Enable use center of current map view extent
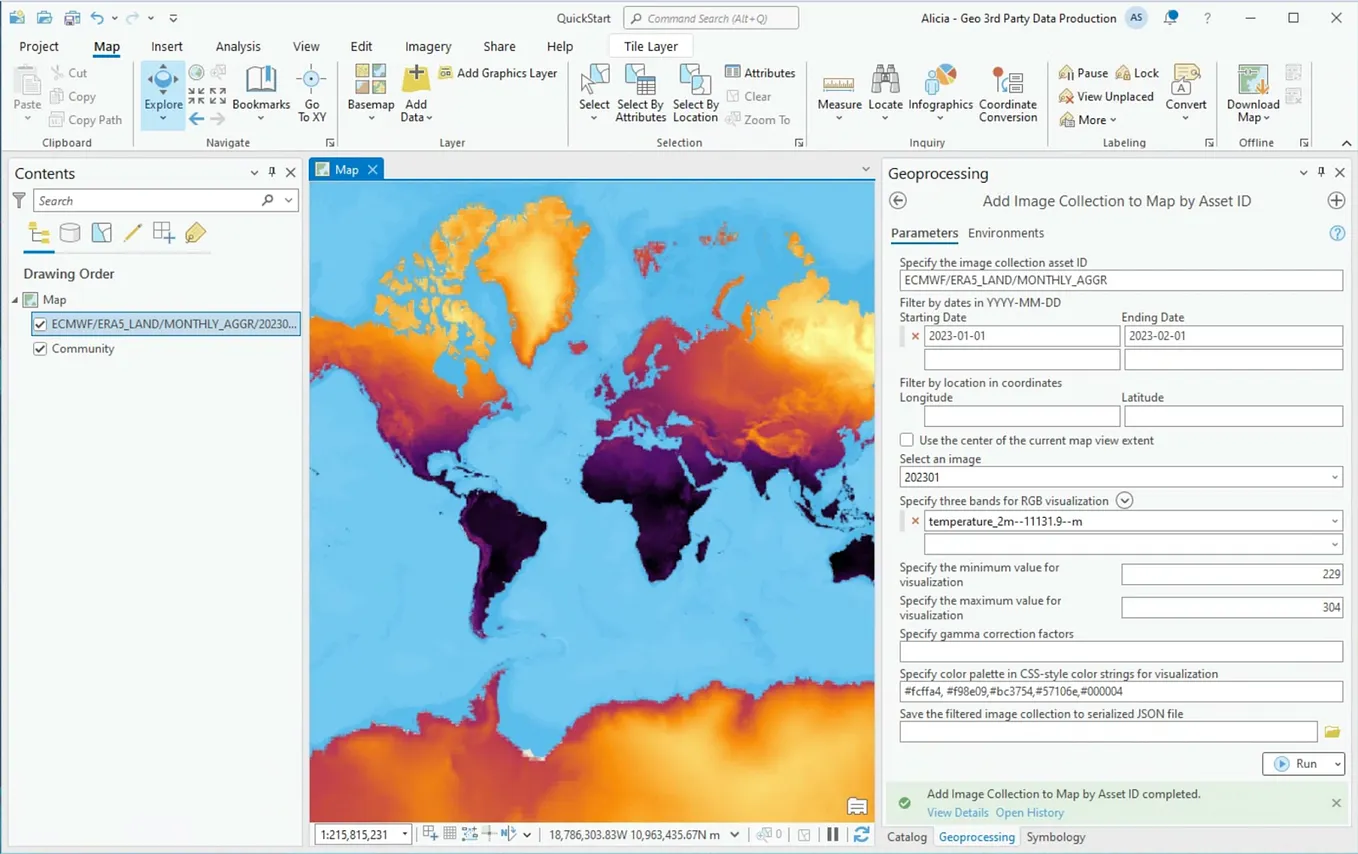This screenshot has width=1358, height=854. coord(906,439)
